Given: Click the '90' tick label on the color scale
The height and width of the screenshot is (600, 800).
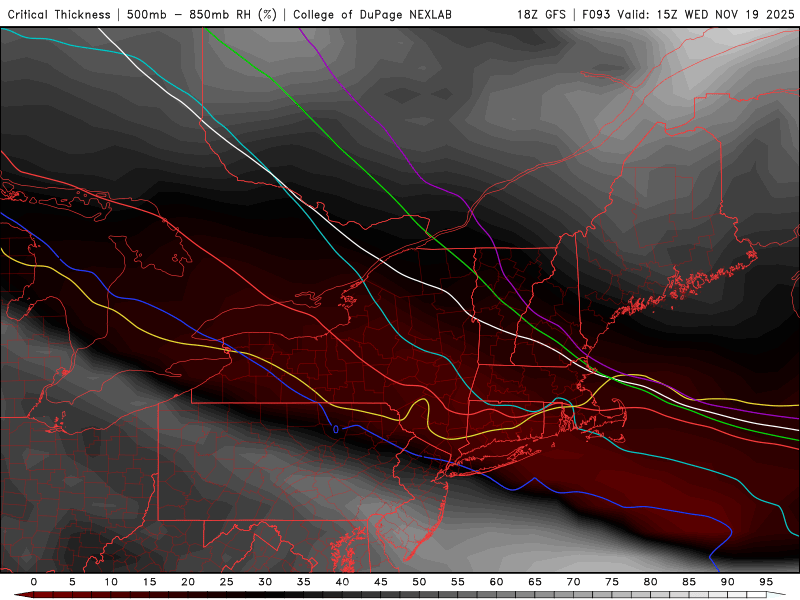Looking at the screenshot, I should coord(728,582).
